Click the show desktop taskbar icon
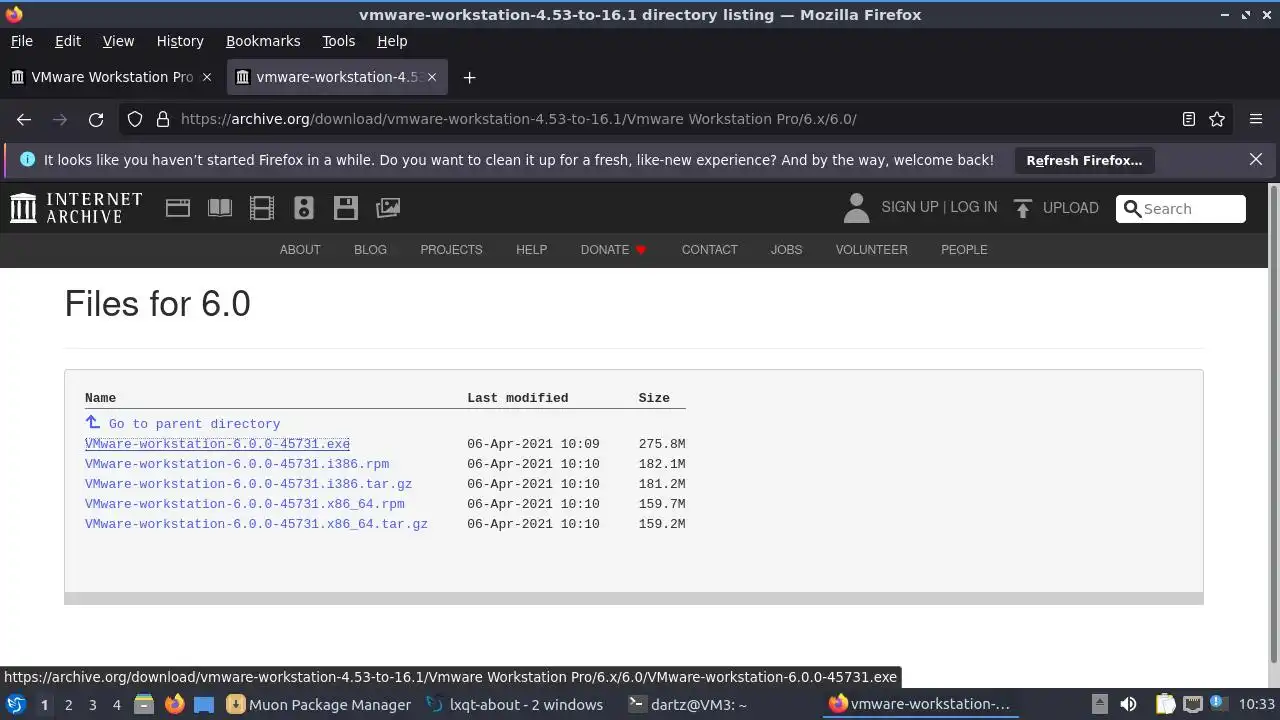 [x=204, y=704]
